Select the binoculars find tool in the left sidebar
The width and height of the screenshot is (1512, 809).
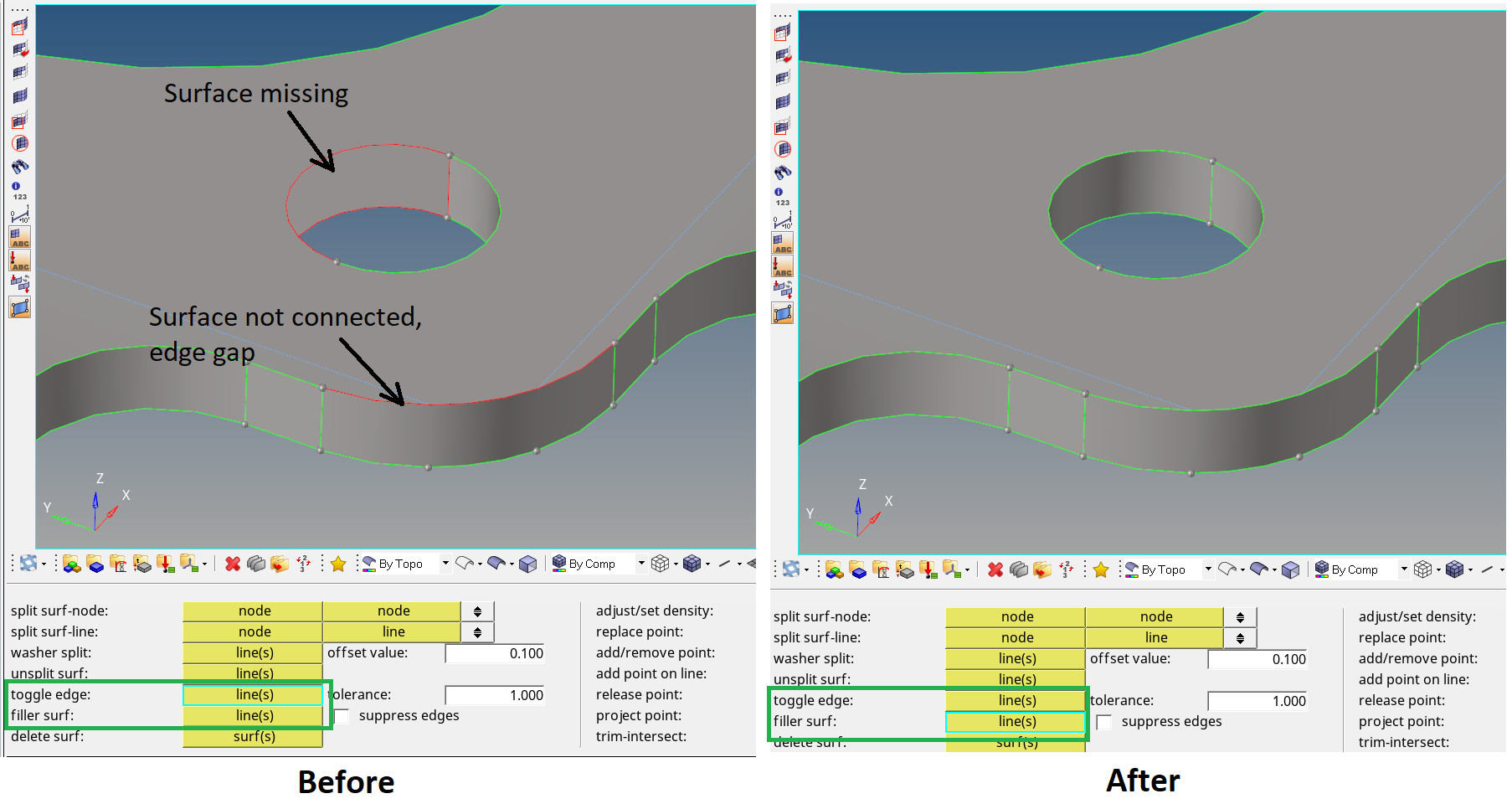pyautogui.click(x=19, y=166)
